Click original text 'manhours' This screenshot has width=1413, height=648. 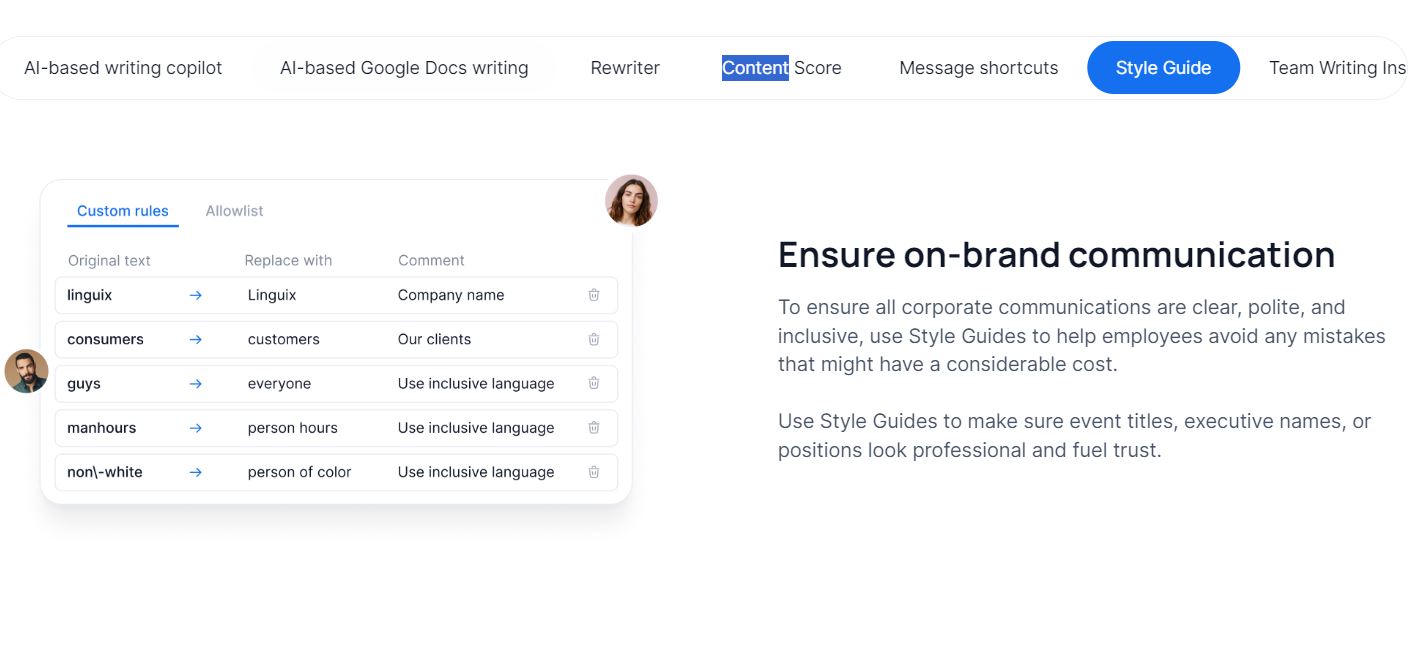[102, 427]
